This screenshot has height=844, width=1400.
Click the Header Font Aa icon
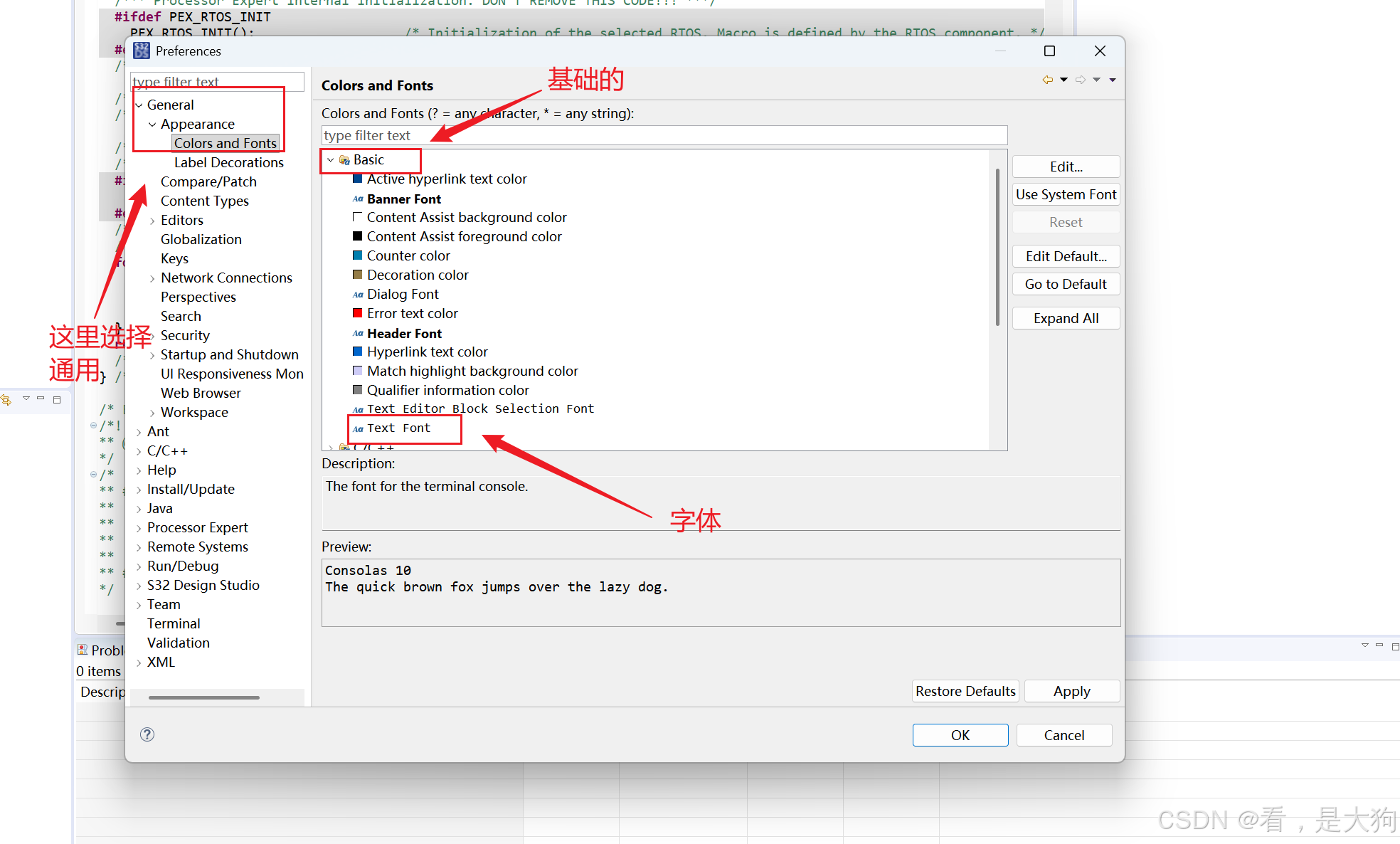[358, 333]
